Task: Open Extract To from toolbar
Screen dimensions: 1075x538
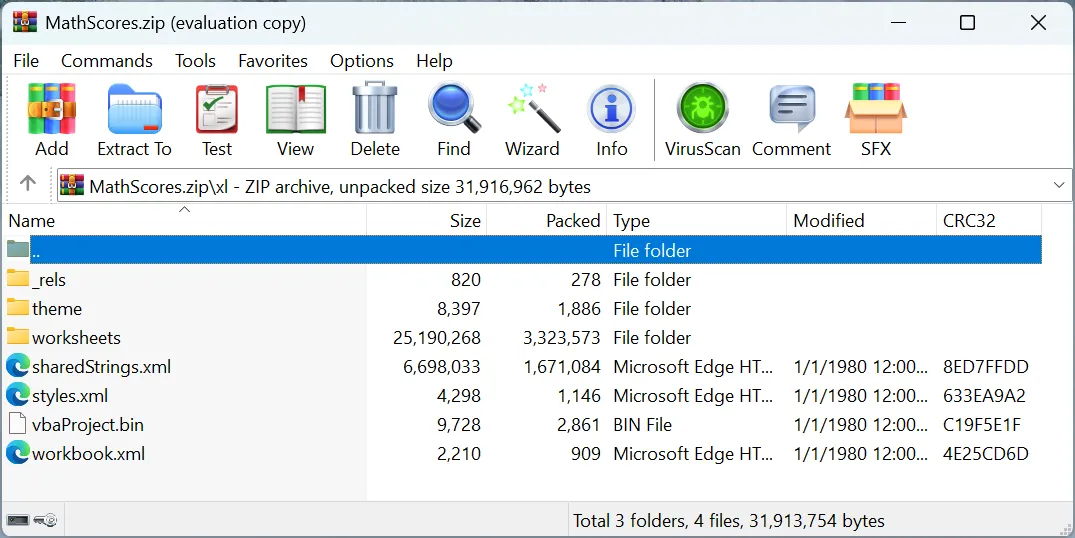Action: point(134,108)
